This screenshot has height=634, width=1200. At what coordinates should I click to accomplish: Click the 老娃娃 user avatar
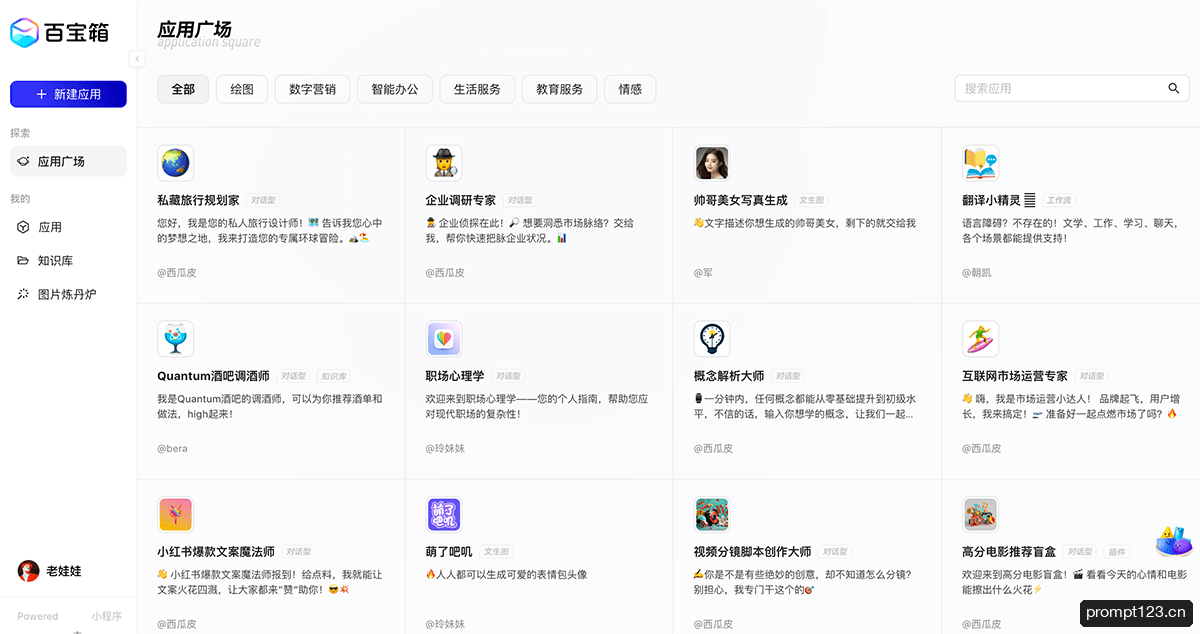click(29, 571)
